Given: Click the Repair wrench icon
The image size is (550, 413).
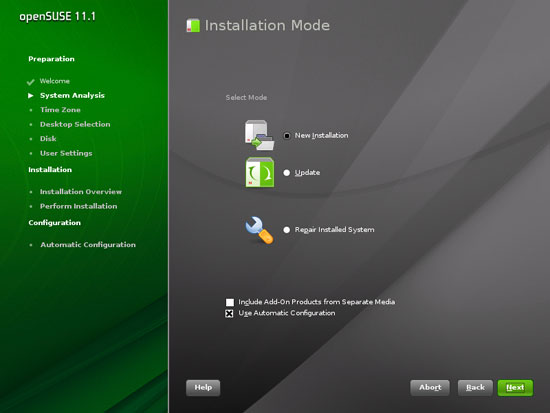Looking at the screenshot, I should coord(259,230).
